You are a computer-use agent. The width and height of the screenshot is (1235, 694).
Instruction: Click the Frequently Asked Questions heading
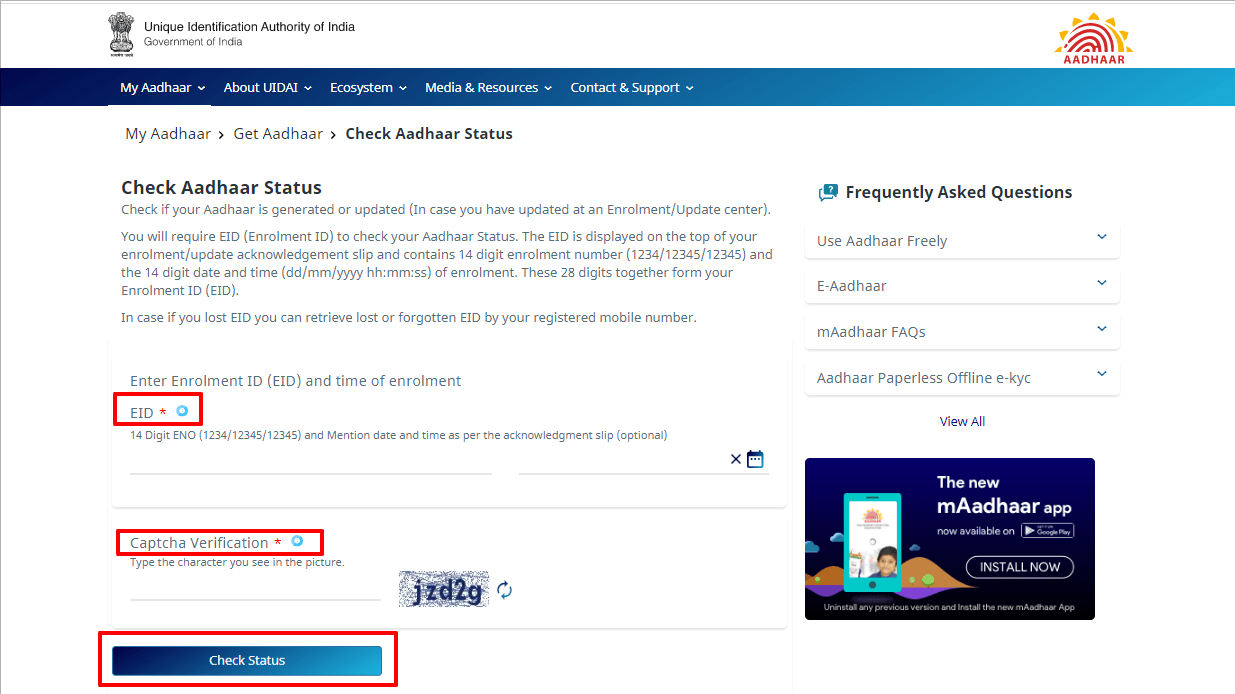pyautogui.click(x=958, y=192)
